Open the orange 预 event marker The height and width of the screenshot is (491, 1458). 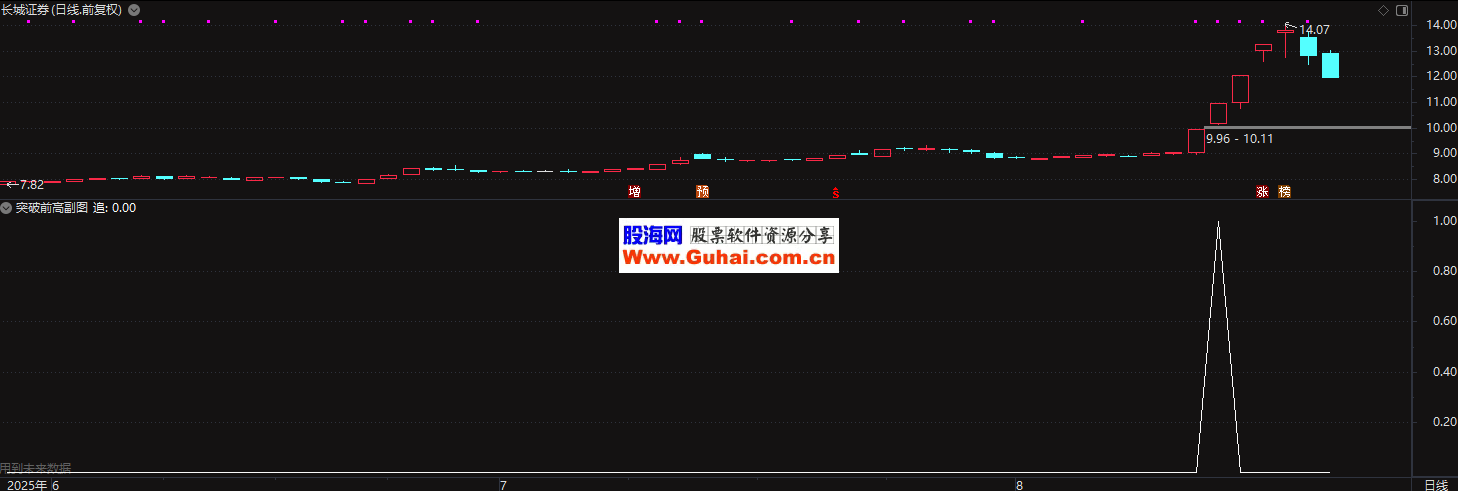click(x=703, y=191)
